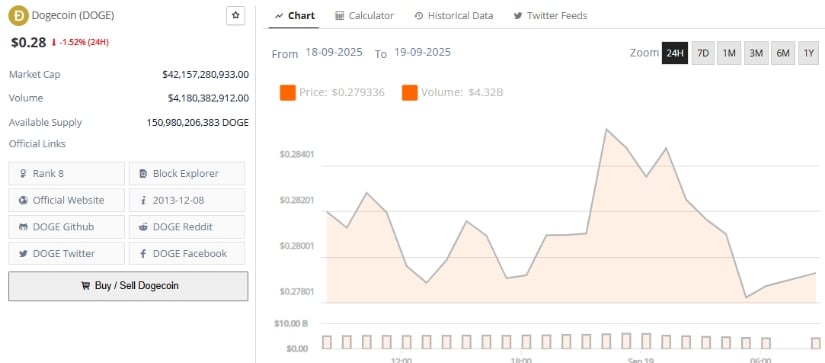Open the DOGE Github link
Image resolution: width=825 pixels, height=363 pixels.
click(66, 227)
